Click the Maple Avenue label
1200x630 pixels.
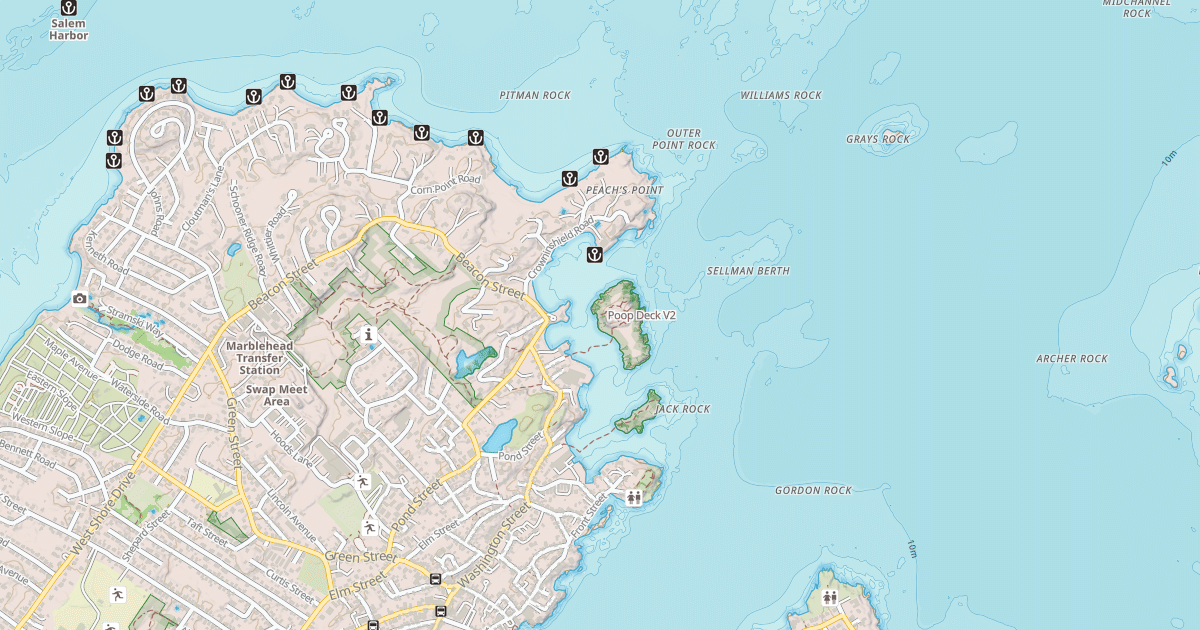(x=70, y=358)
